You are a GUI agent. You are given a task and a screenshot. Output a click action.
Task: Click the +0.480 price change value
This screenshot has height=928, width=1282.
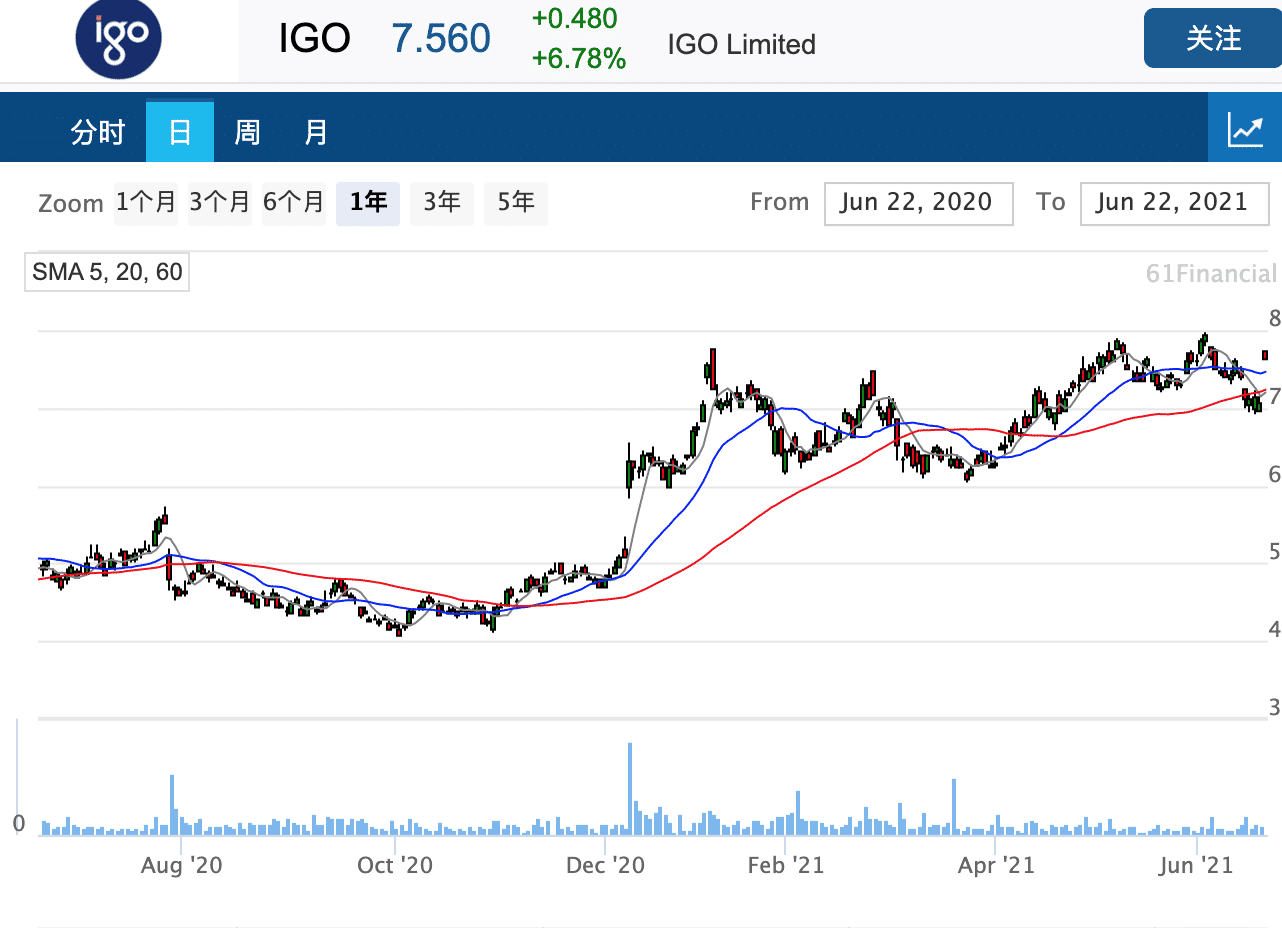click(574, 19)
